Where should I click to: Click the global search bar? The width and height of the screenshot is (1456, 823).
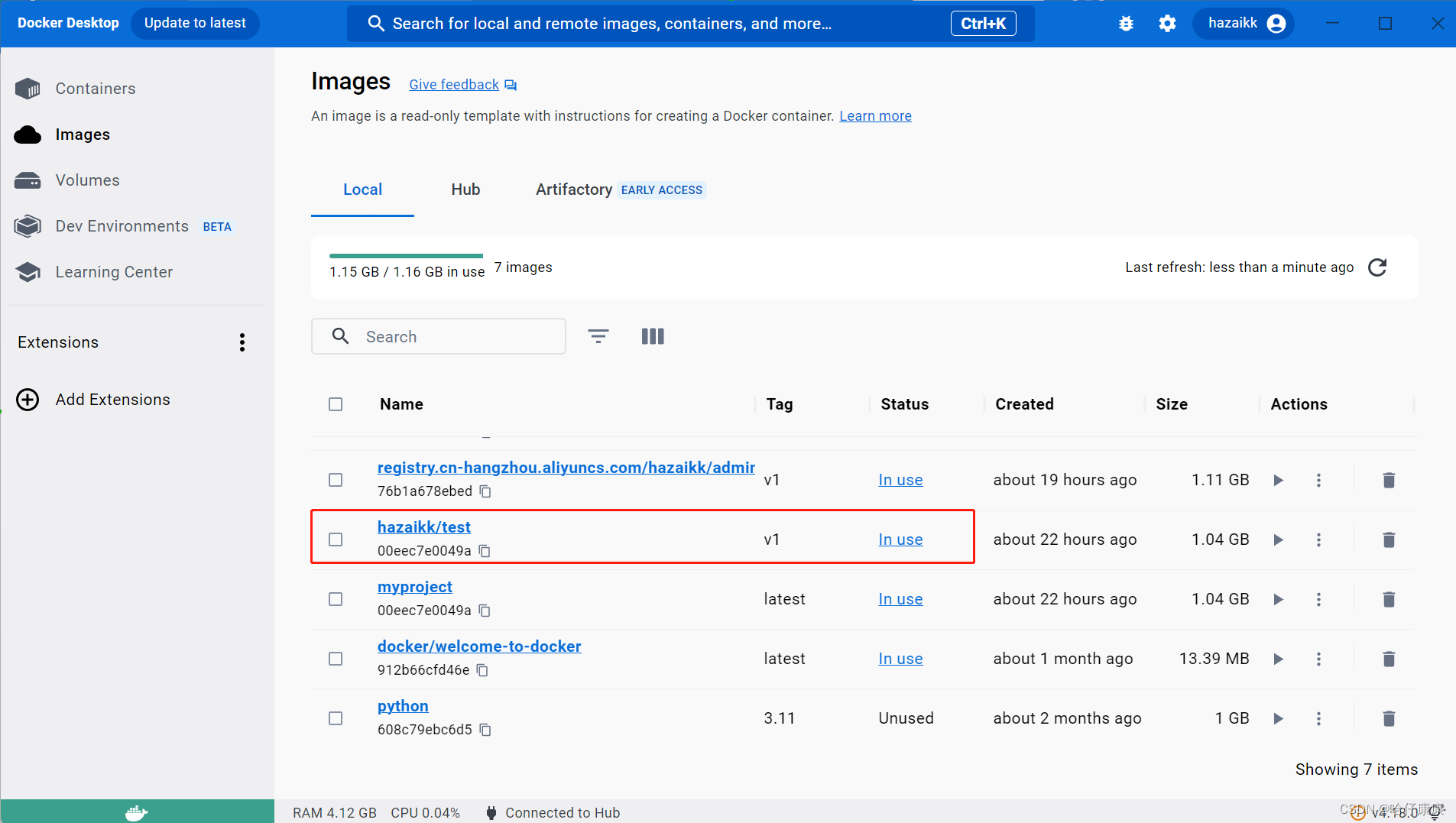click(690, 24)
